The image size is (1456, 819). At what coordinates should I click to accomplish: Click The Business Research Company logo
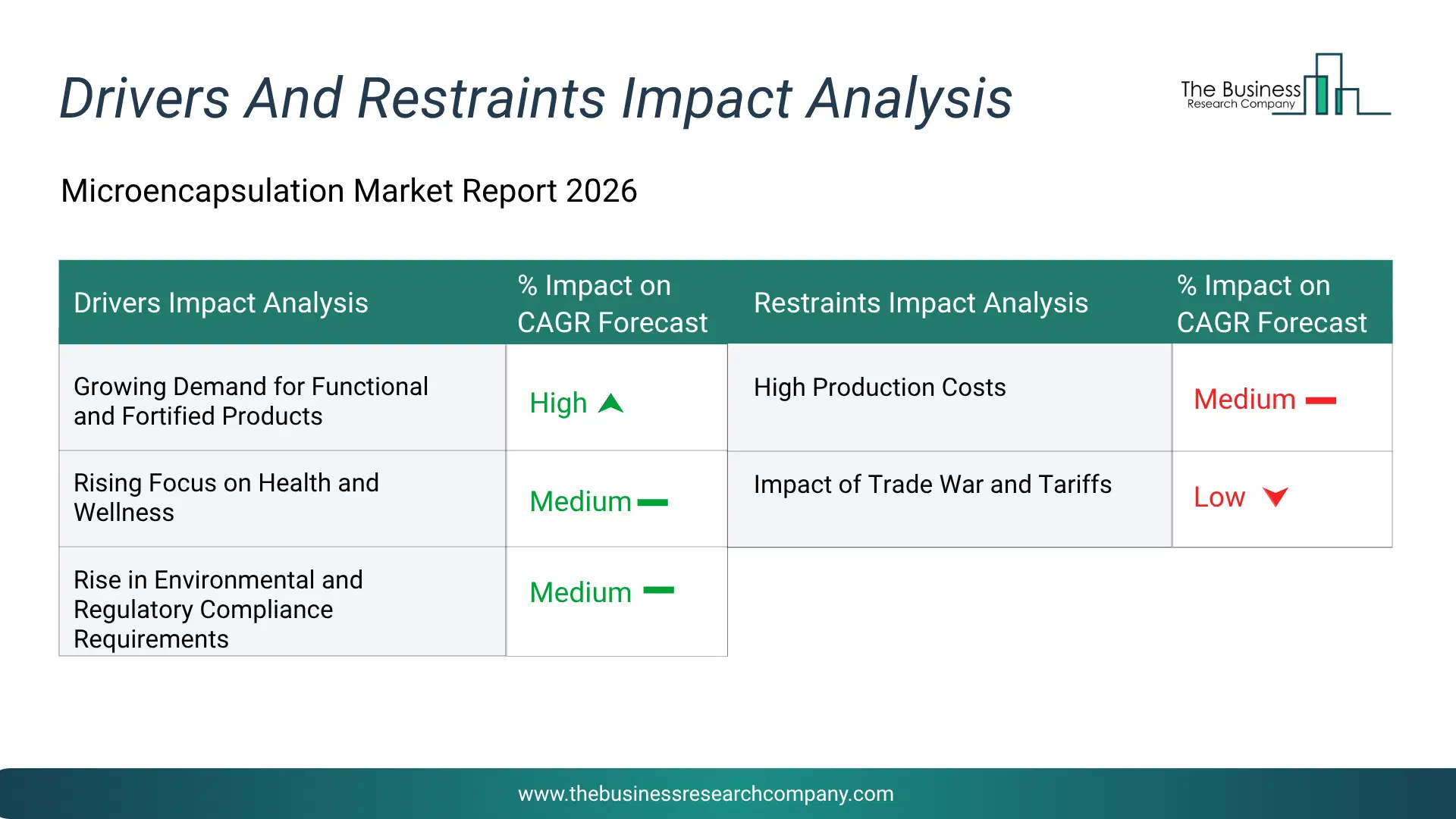[x=1285, y=85]
